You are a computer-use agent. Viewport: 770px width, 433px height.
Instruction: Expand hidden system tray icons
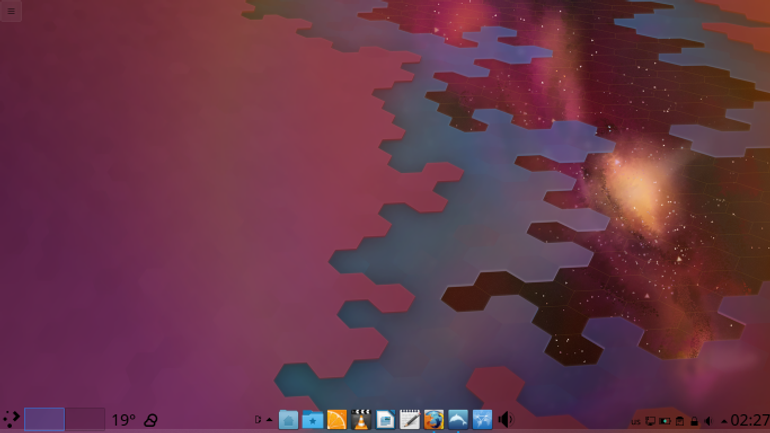click(723, 421)
